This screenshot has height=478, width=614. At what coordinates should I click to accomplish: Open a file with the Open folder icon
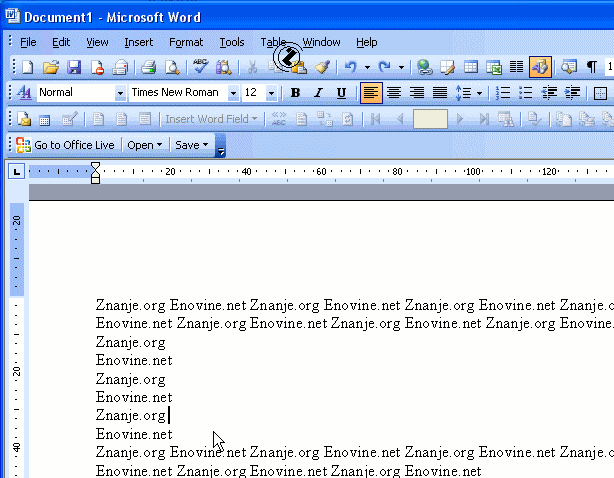pyautogui.click(x=51, y=67)
